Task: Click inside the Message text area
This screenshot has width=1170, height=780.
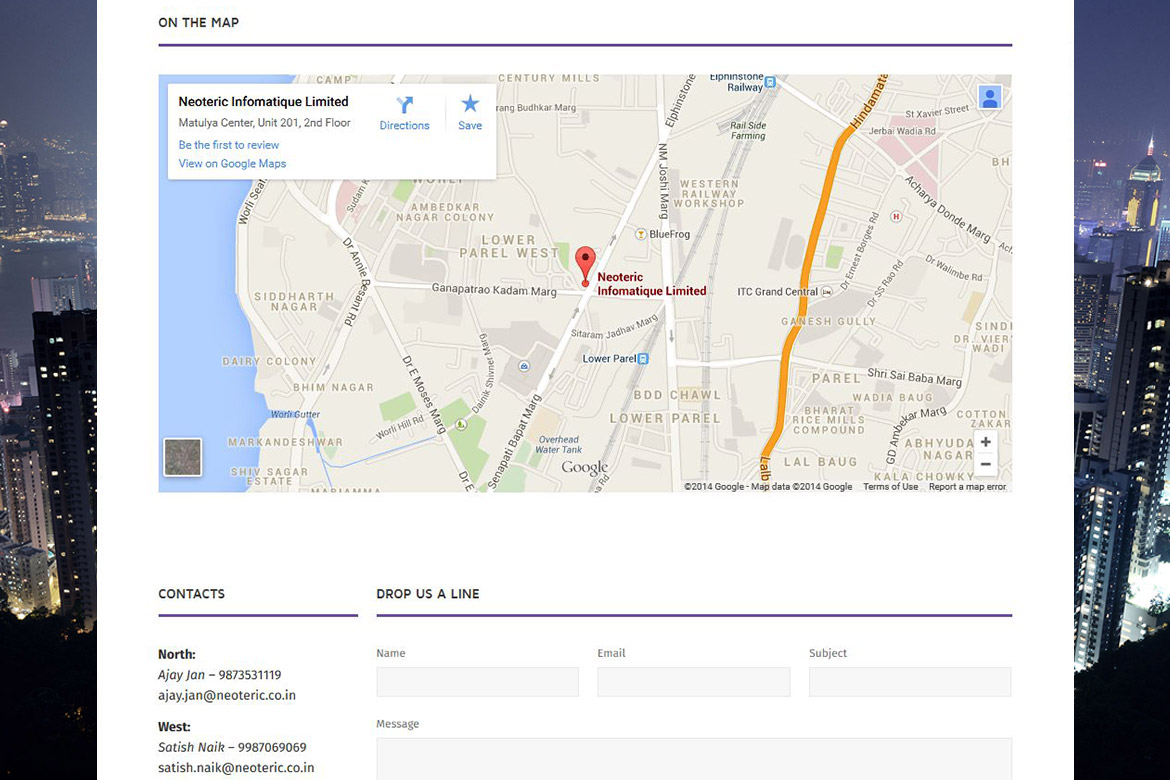Action: pyautogui.click(x=693, y=758)
